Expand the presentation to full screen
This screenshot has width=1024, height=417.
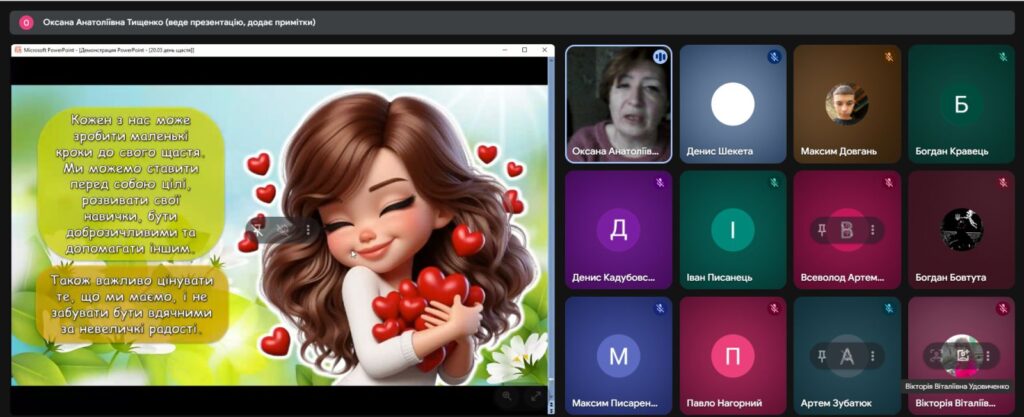pos(534,396)
